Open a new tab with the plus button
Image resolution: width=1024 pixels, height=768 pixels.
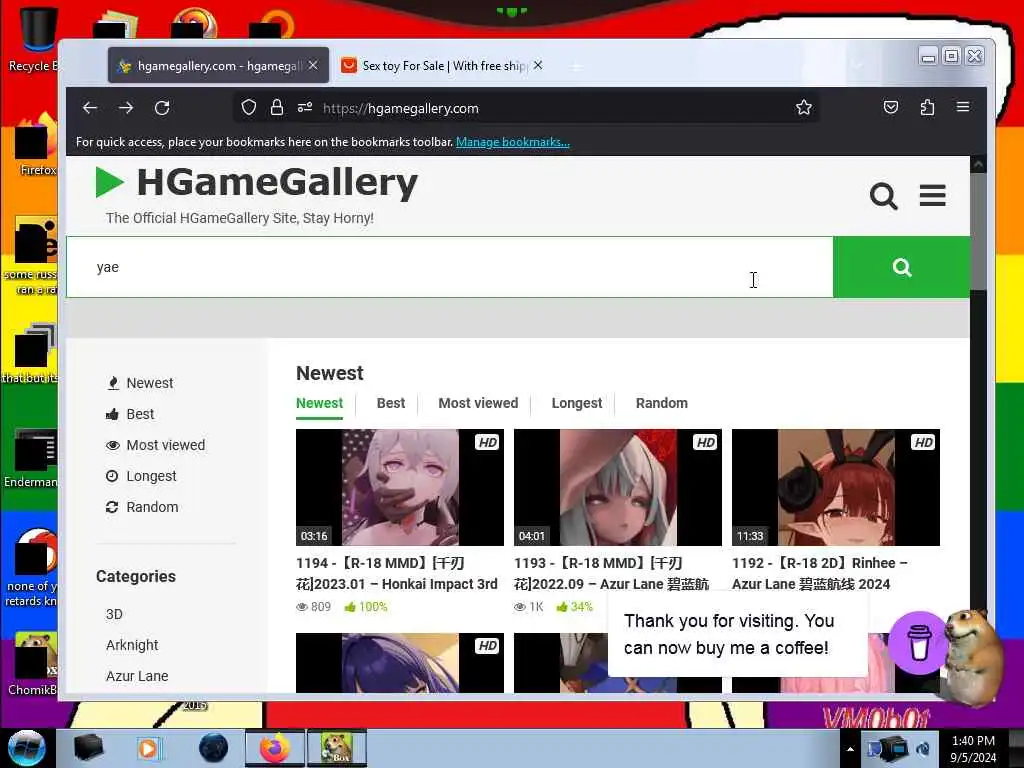tap(575, 67)
